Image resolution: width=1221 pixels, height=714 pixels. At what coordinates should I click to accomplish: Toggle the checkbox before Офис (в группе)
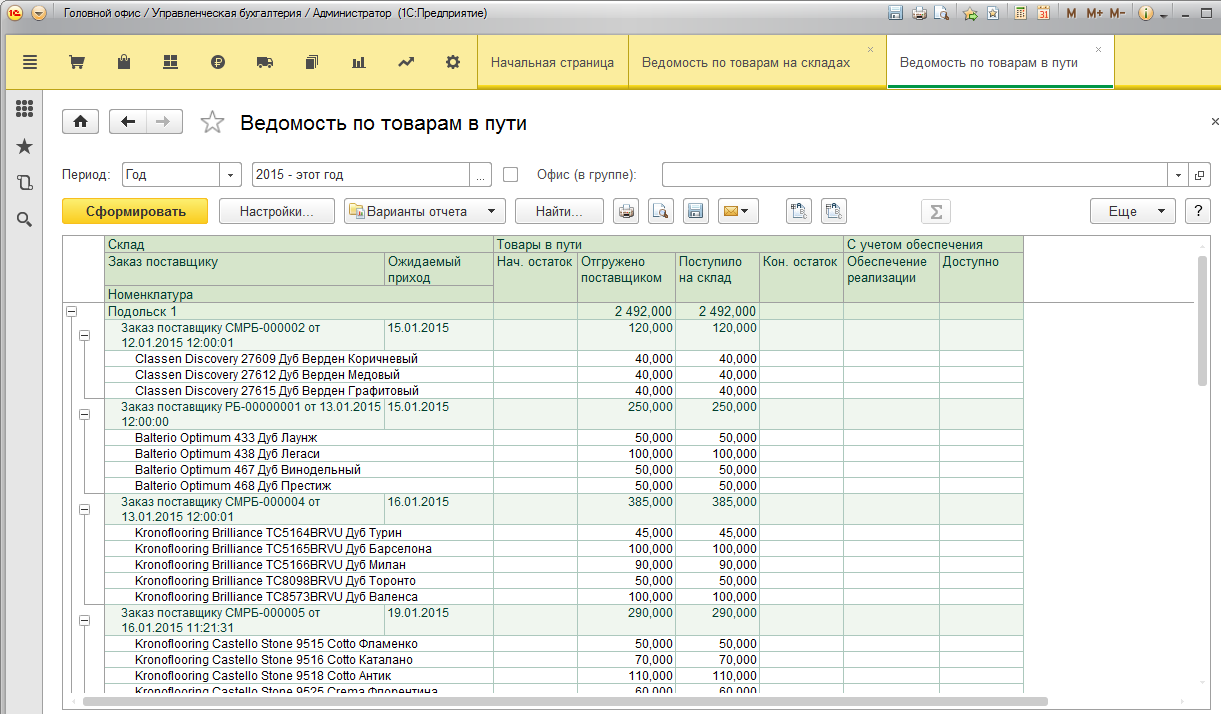[x=511, y=174]
